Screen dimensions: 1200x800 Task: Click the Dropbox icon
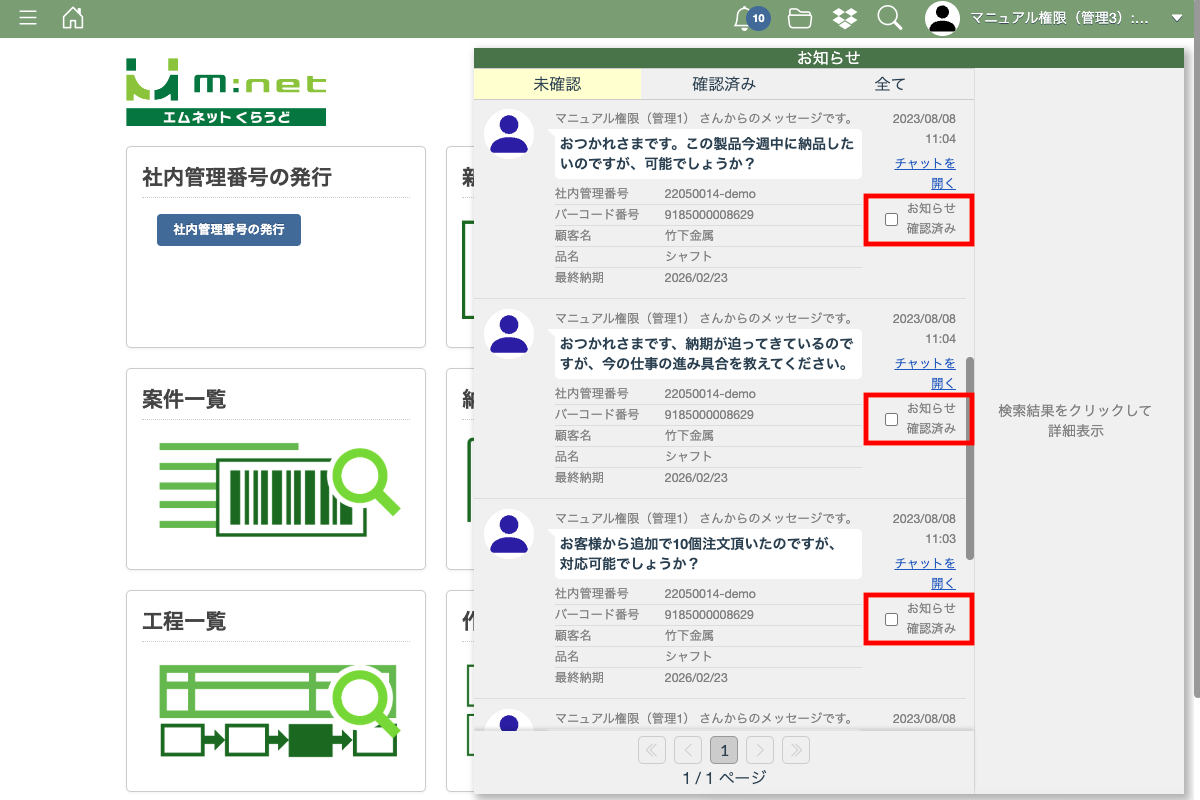[x=844, y=18]
